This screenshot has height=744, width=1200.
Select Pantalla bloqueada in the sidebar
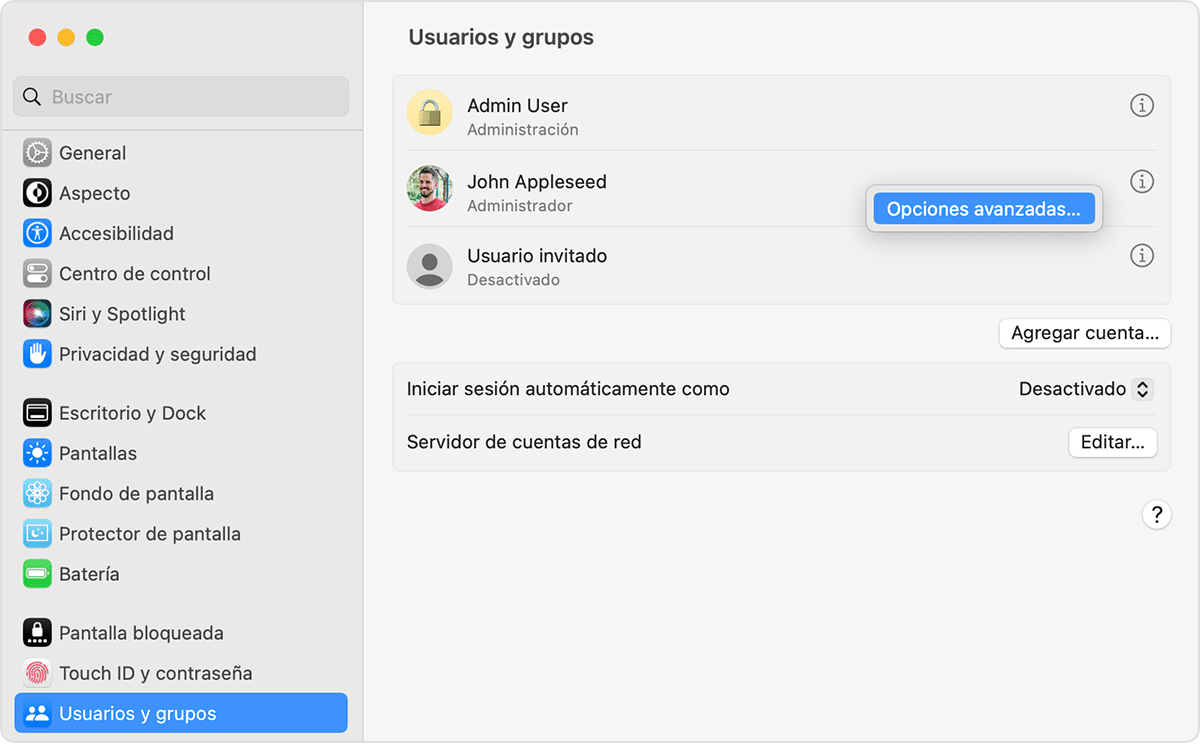click(x=140, y=632)
